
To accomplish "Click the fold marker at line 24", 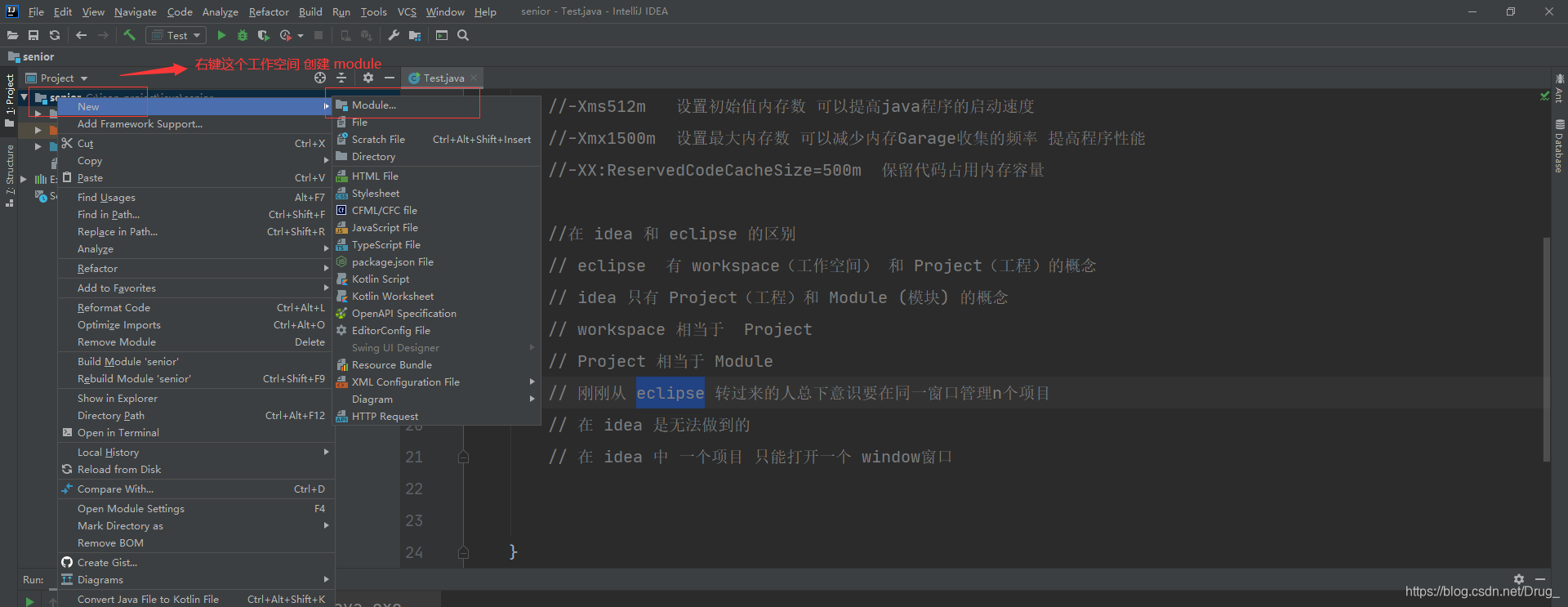I will [463, 552].
